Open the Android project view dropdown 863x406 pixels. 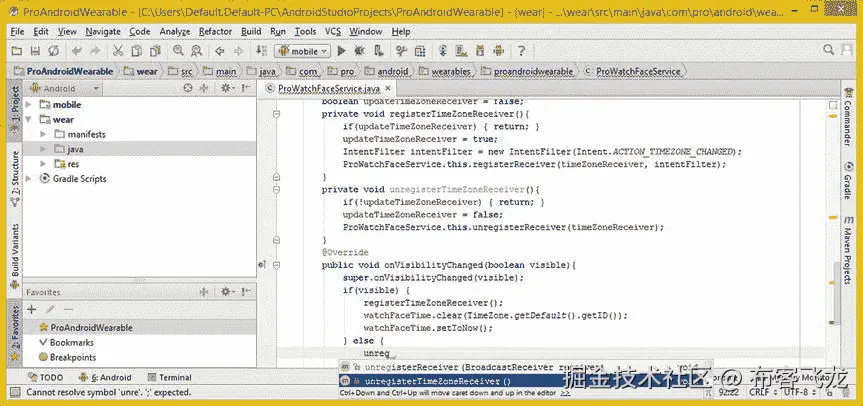tap(65, 88)
